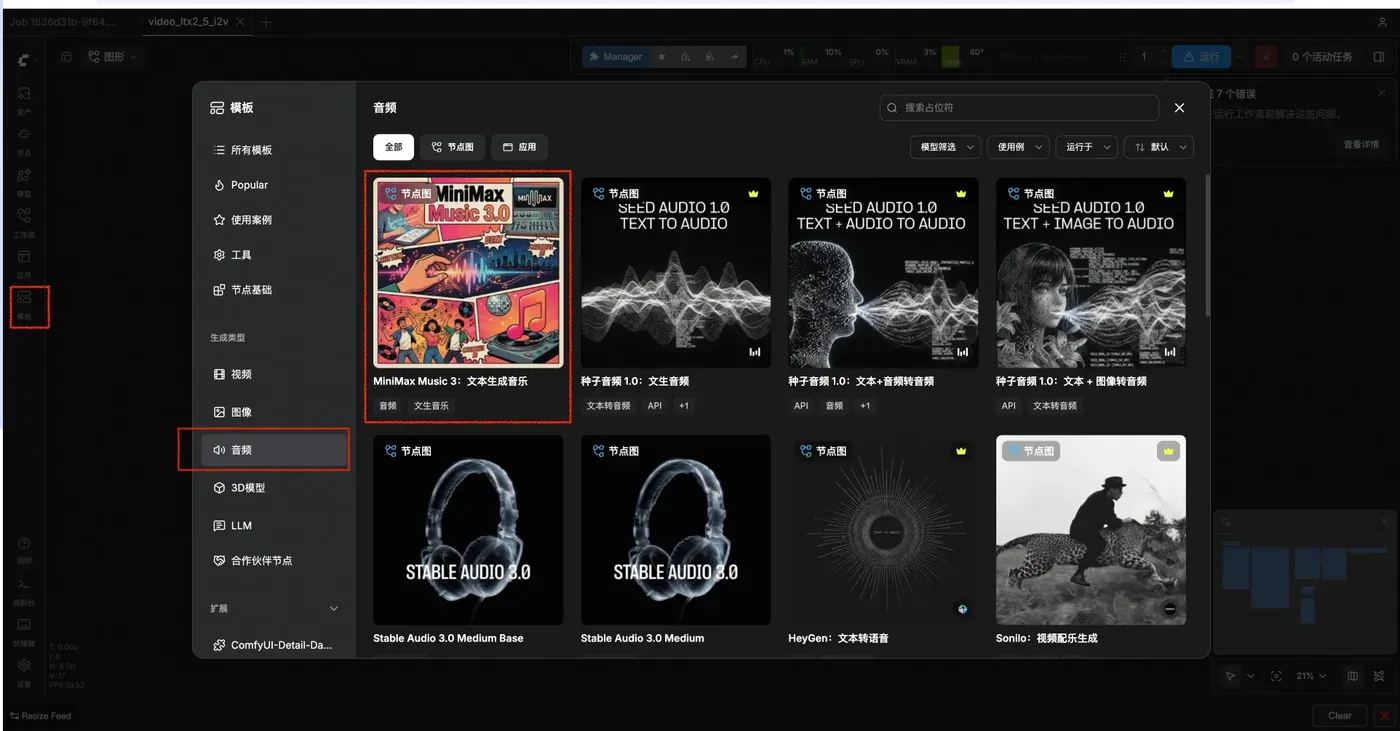Add a new workflow tab
Image resolution: width=1400 pixels, height=731 pixels.
tap(266, 22)
